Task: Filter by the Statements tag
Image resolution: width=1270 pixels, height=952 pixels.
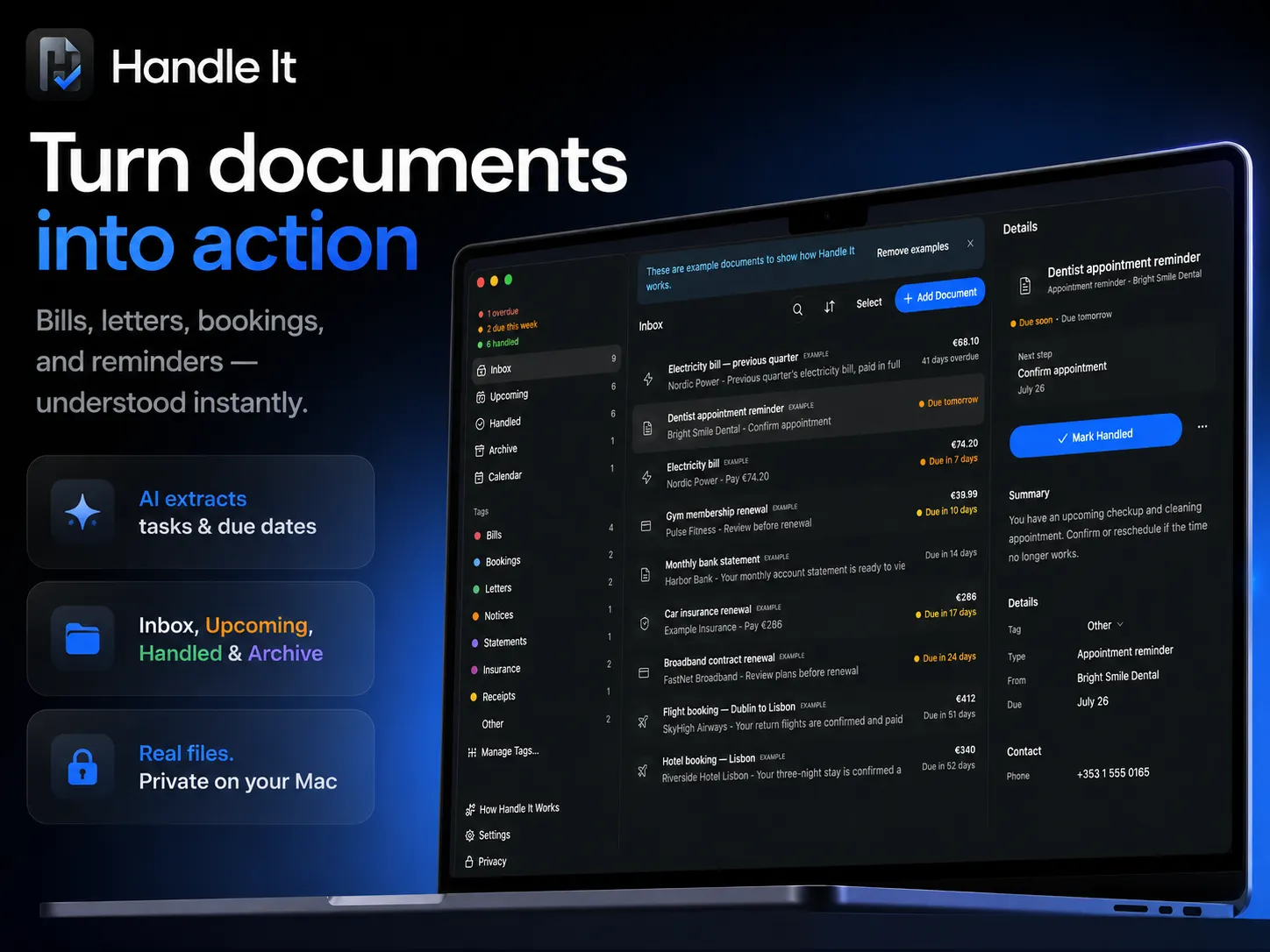Action: click(x=540, y=640)
